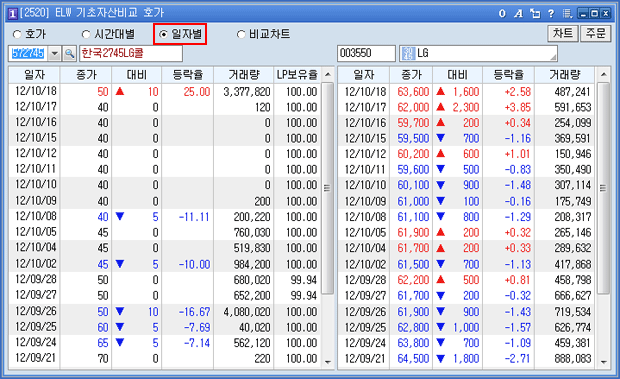
Task: Open the 차트 button
Action: pyautogui.click(x=563, y=33)
